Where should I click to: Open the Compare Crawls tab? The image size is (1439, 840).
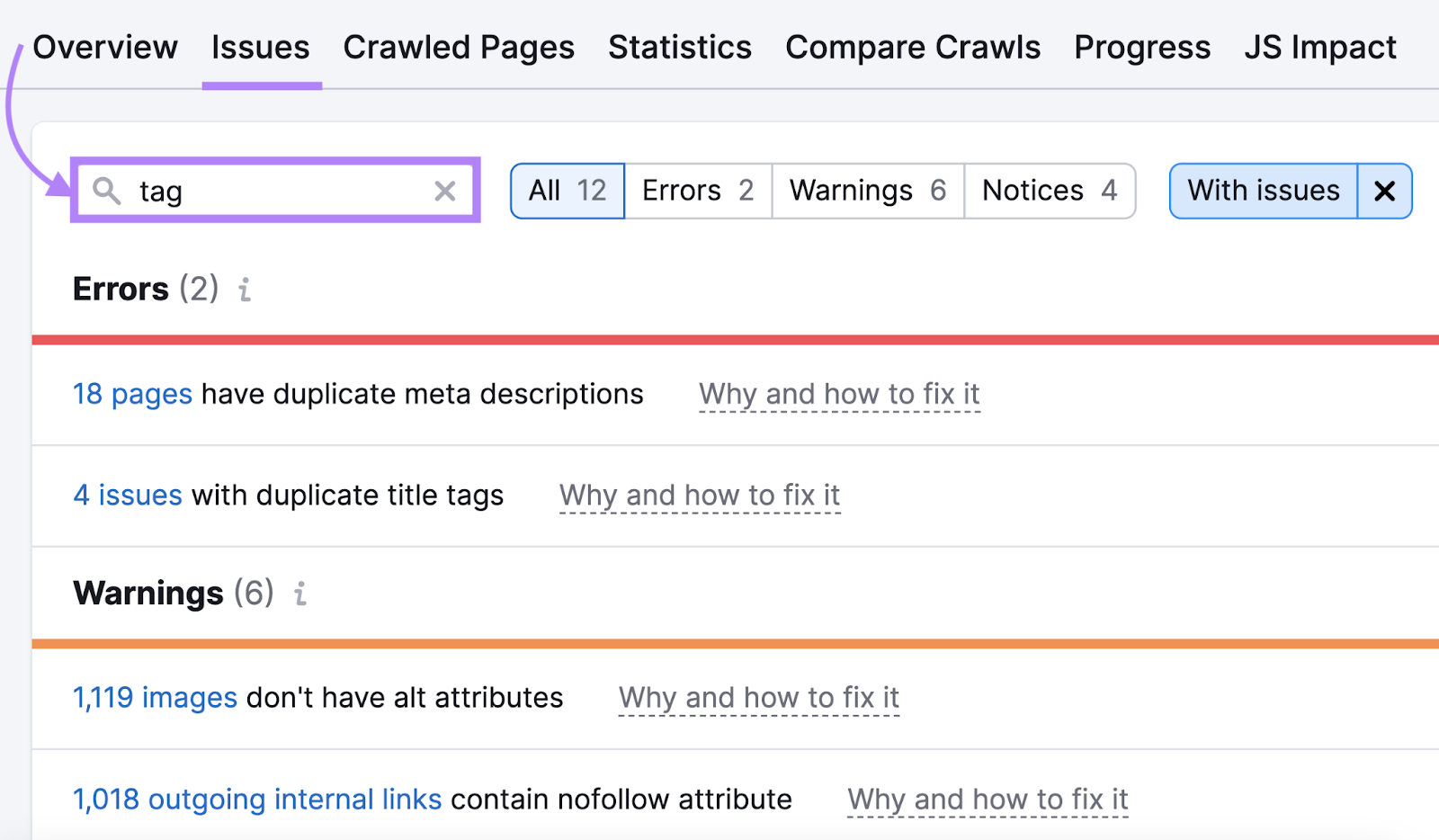click(x=913, y=47)
